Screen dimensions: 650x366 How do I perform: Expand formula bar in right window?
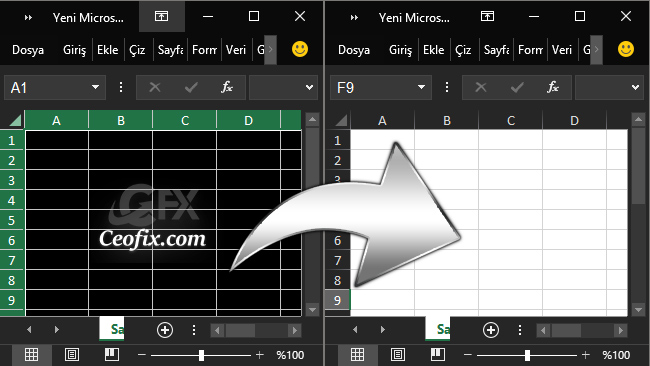[x=635, y=87]
